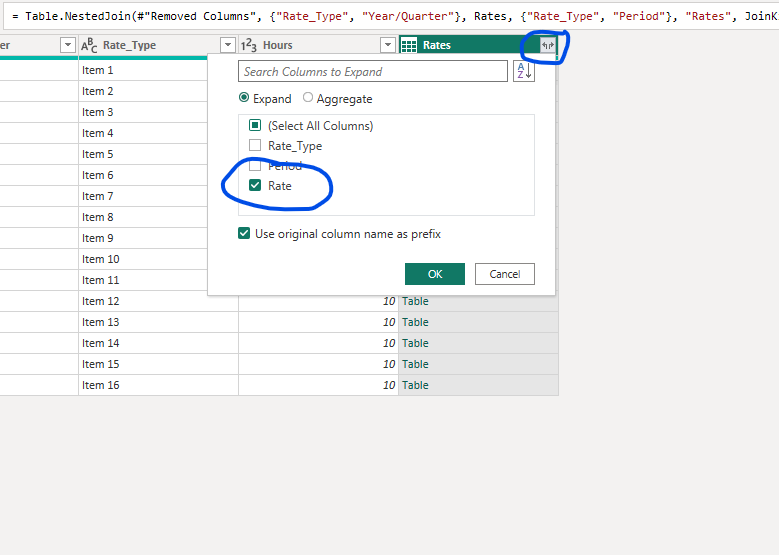
Task: Click the Hours value 10 in the Item 14 row
Action: coord(389,343)
